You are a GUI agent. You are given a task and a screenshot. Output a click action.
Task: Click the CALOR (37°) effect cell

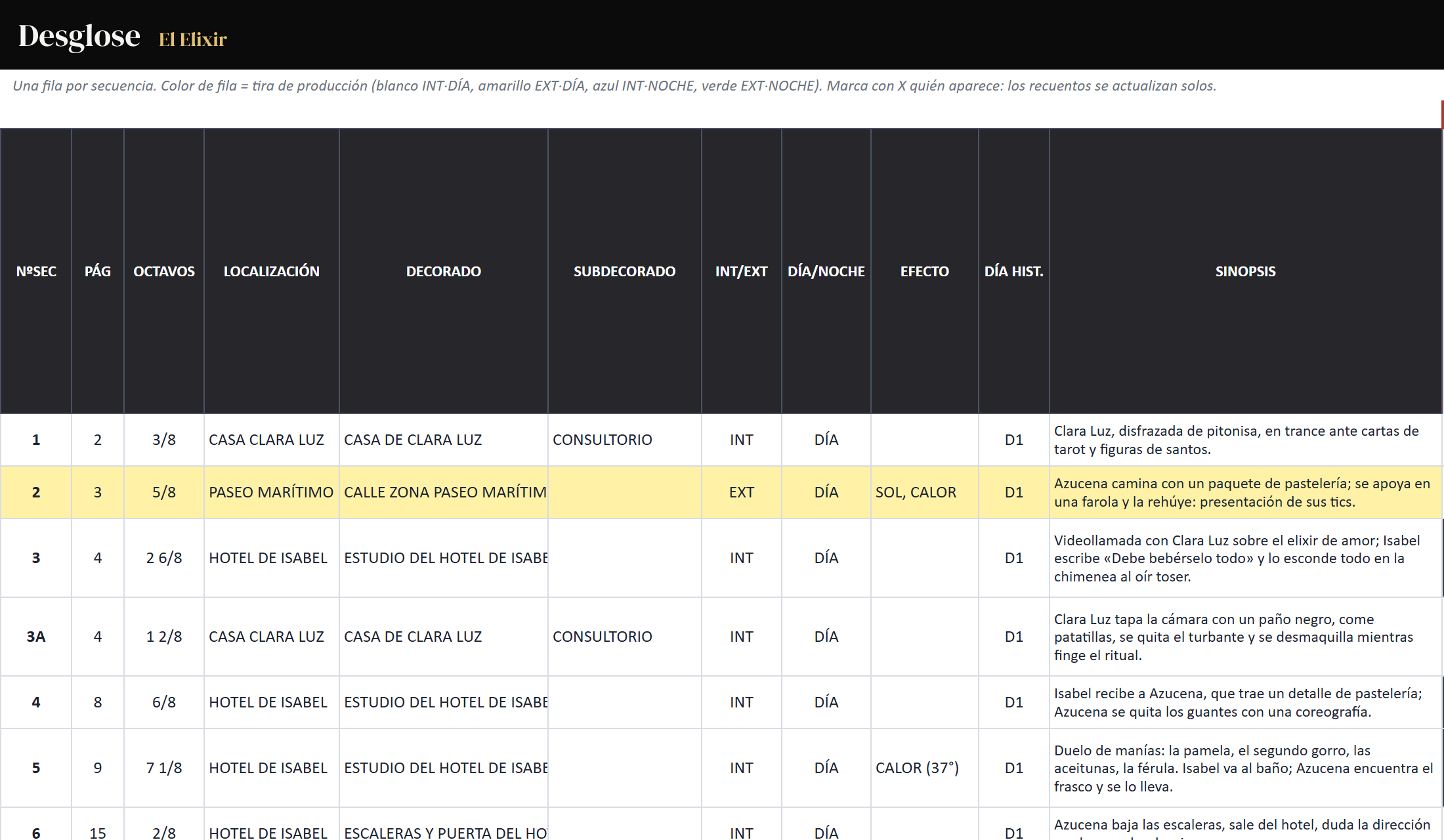tap(925, 768)
